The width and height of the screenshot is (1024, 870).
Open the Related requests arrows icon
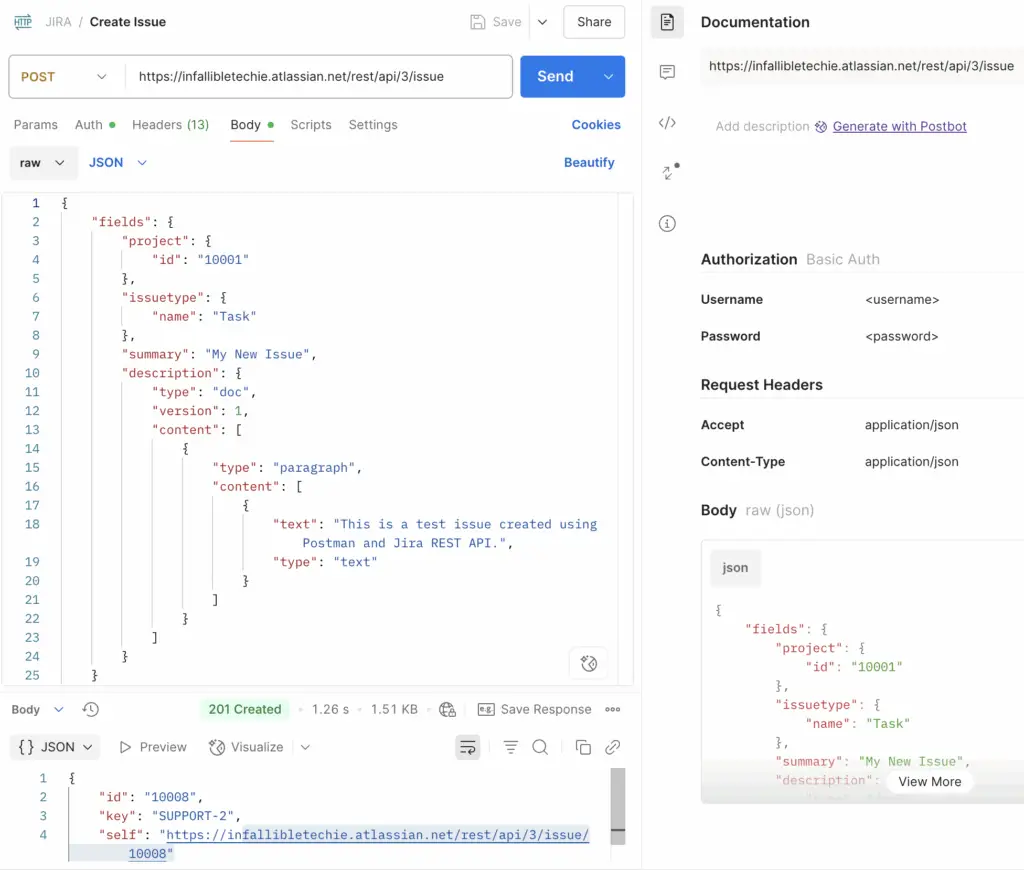pos(669,172)
